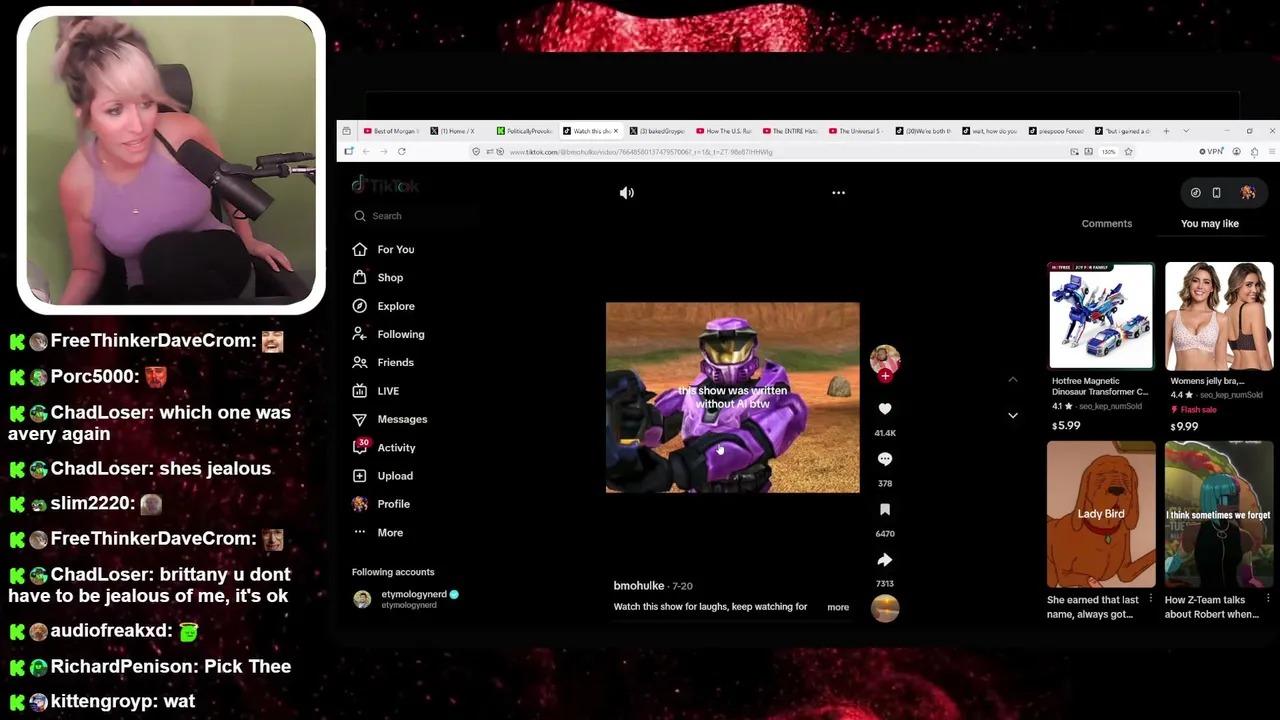1280x720 pixels.
Task: Share the video using the arrow icon
Action: point(885,560)
